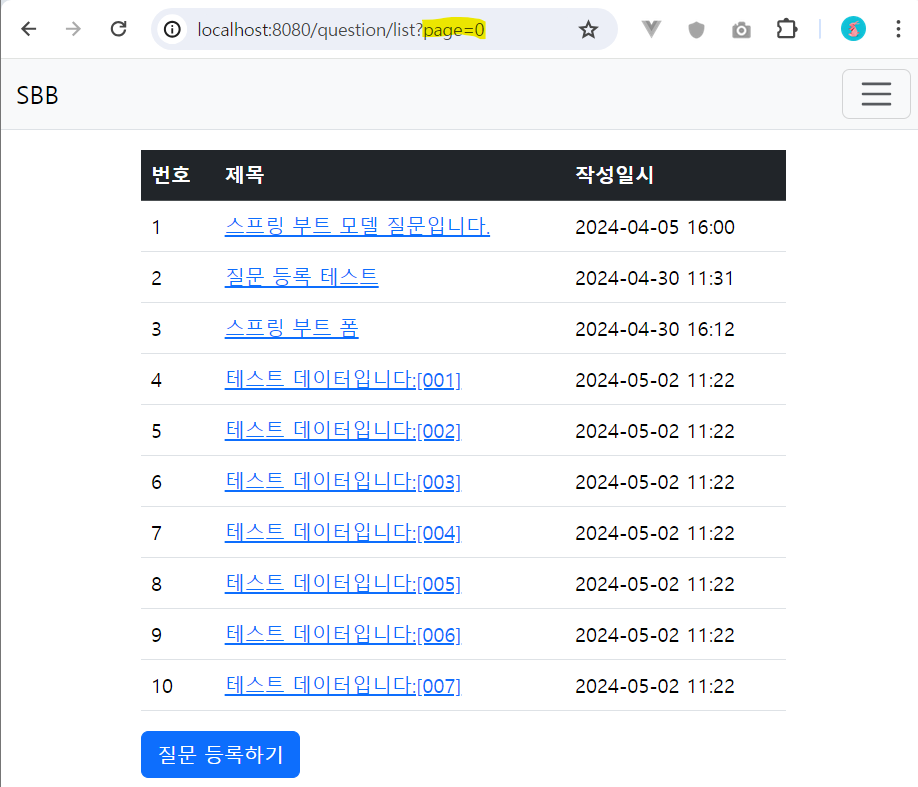Bookmark this page with the star icon
The image size is (918, 787).
[x=588, y=29]
